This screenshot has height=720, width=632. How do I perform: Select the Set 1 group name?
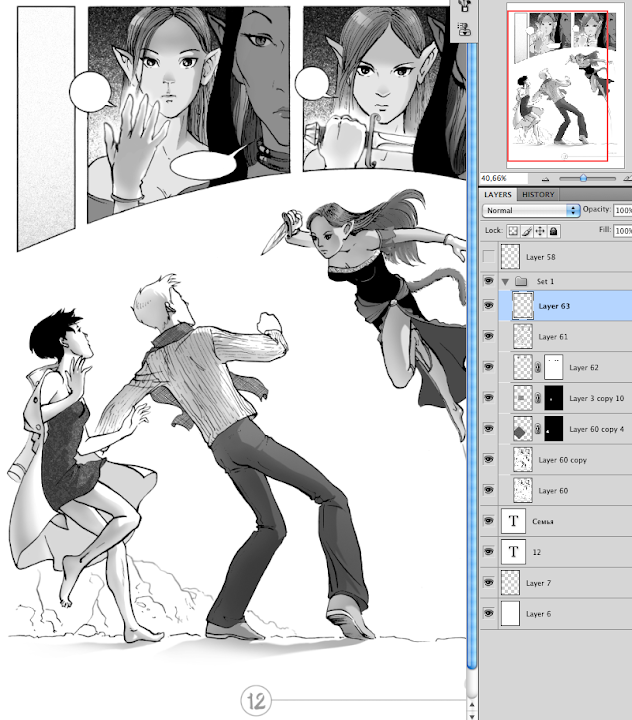[x=545, y=281]
